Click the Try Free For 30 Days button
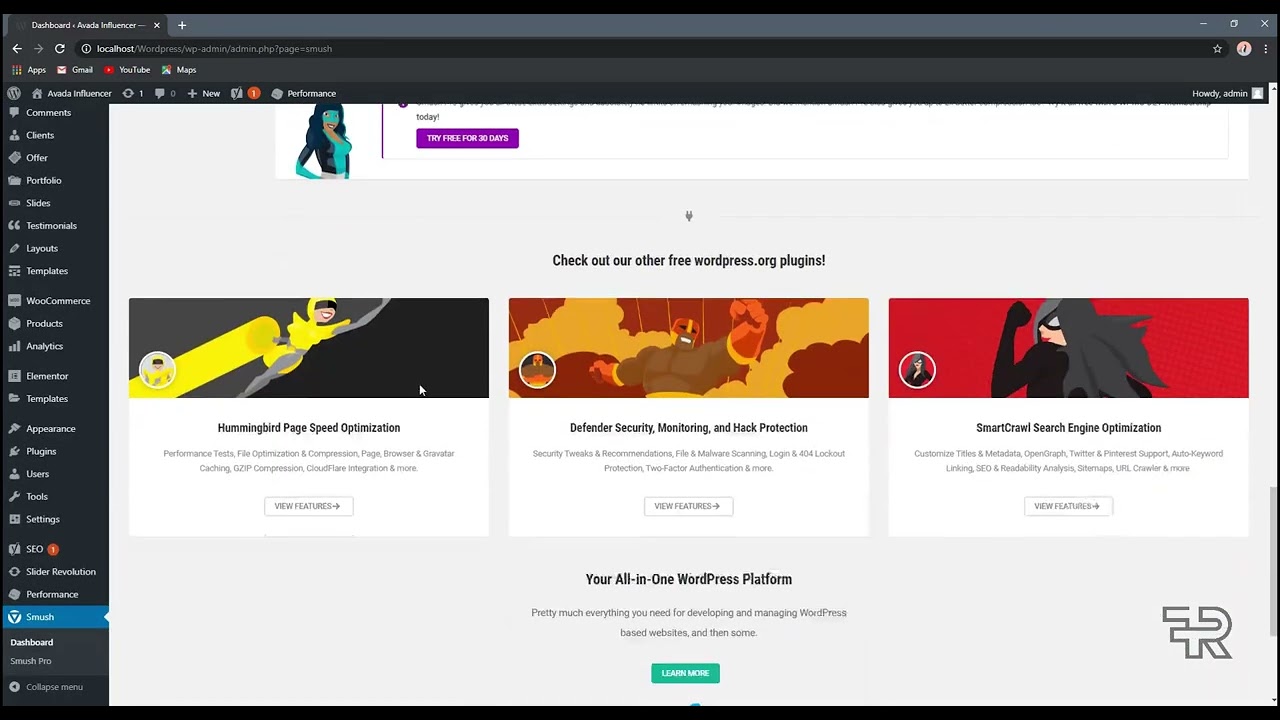The image size is (1280, 720). point(467,138)
